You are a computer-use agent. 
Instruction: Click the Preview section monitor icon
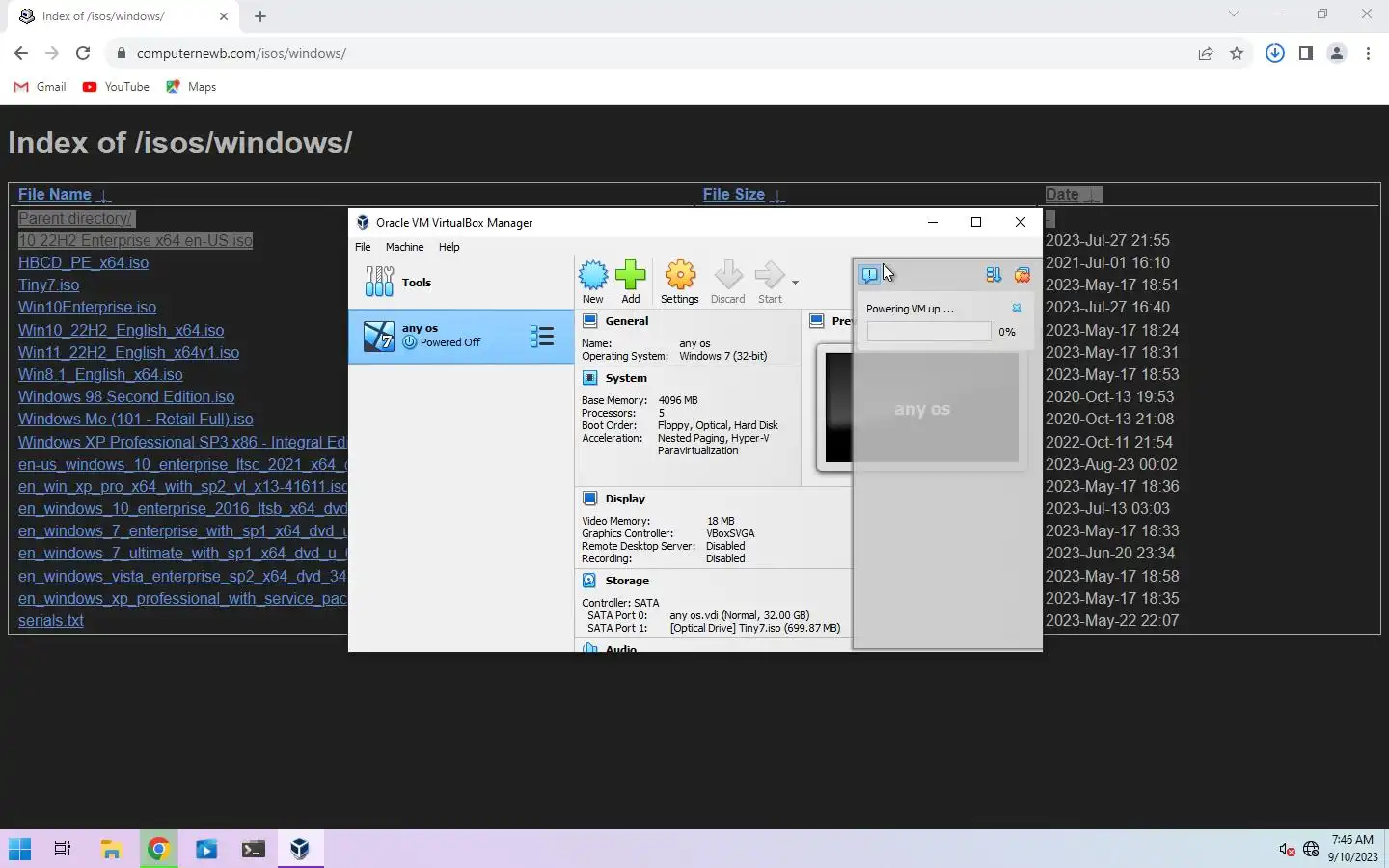[817, 321]
